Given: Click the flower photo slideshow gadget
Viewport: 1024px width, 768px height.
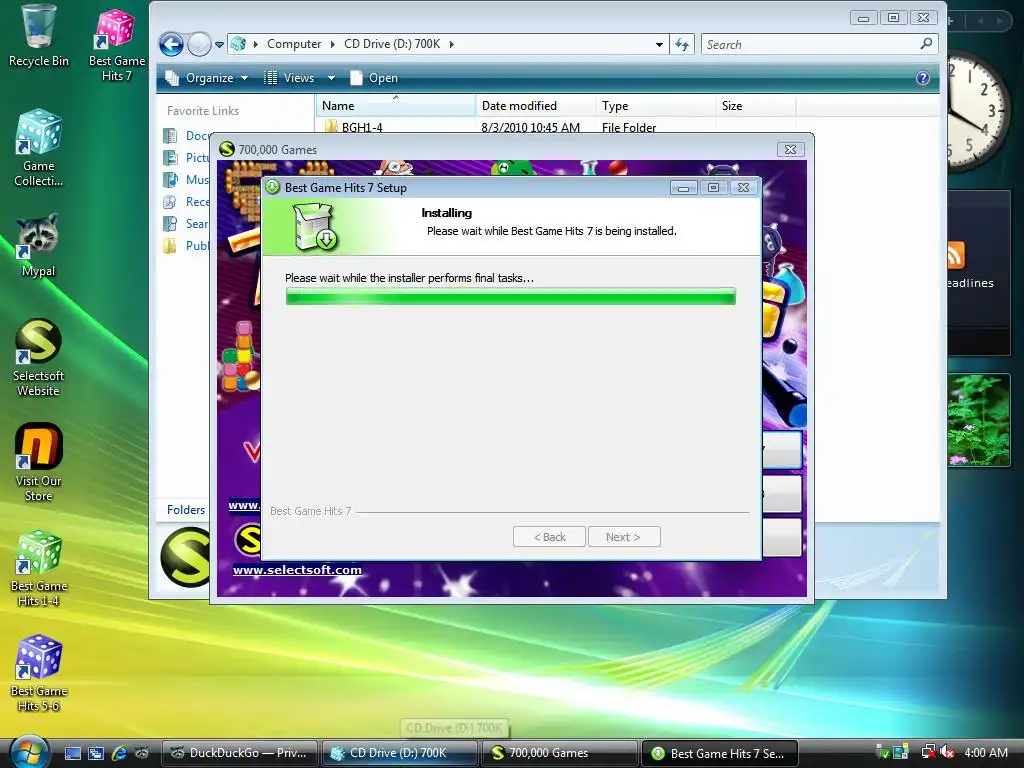Looking at the screenshot, I should pyautogui.click(x=979, y=420).
